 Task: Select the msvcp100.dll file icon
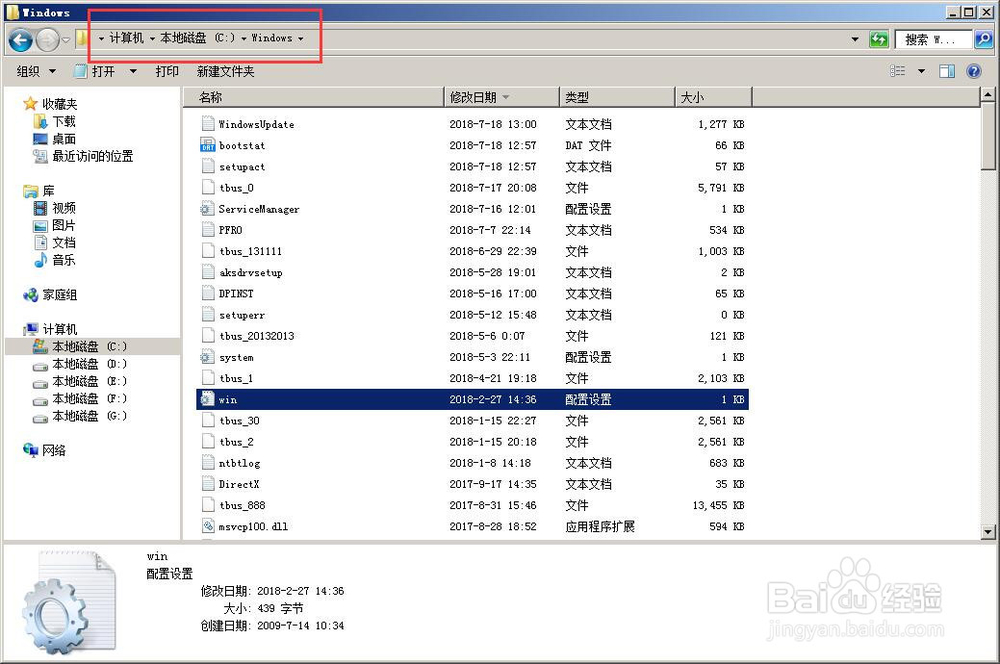coord(207,526)
